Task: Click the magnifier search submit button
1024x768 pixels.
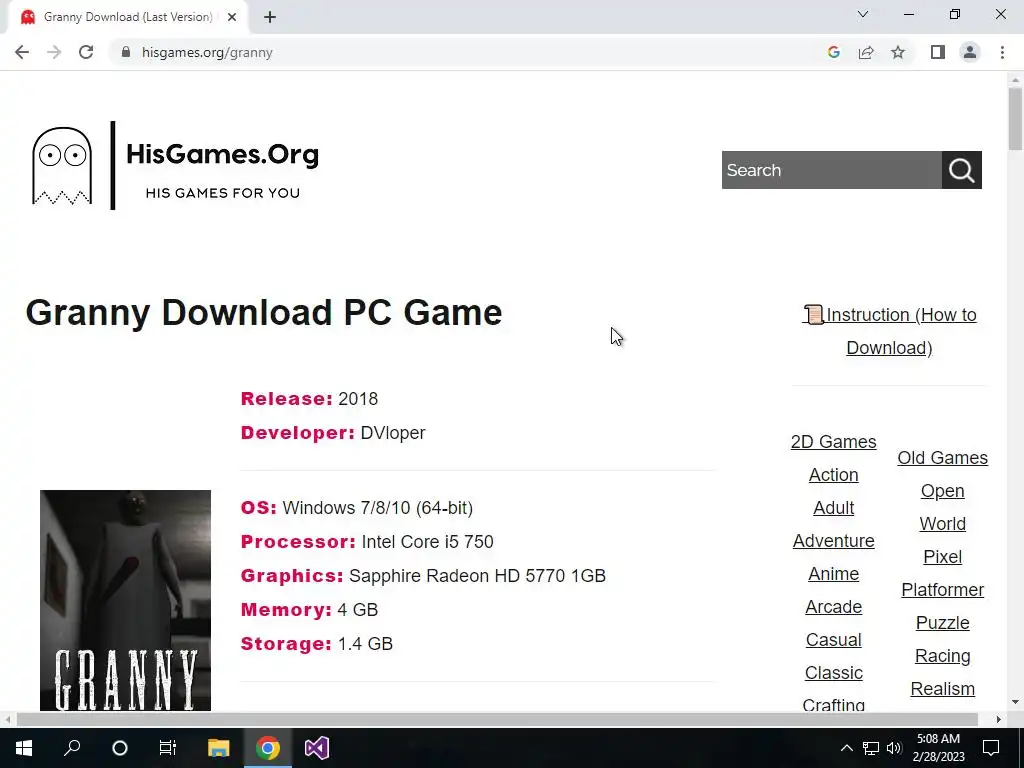Action: (x=961, y=170)
